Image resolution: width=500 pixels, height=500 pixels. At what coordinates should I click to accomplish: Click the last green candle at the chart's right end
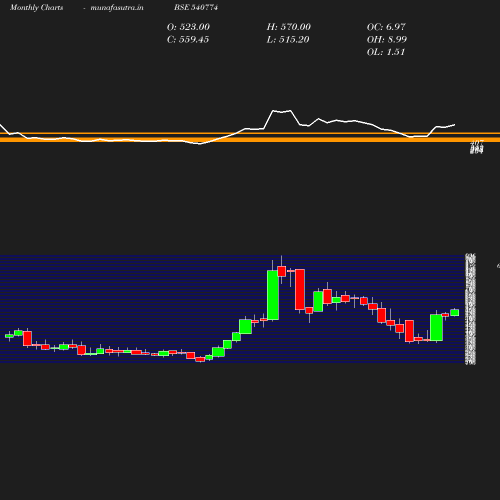point(455,313)
